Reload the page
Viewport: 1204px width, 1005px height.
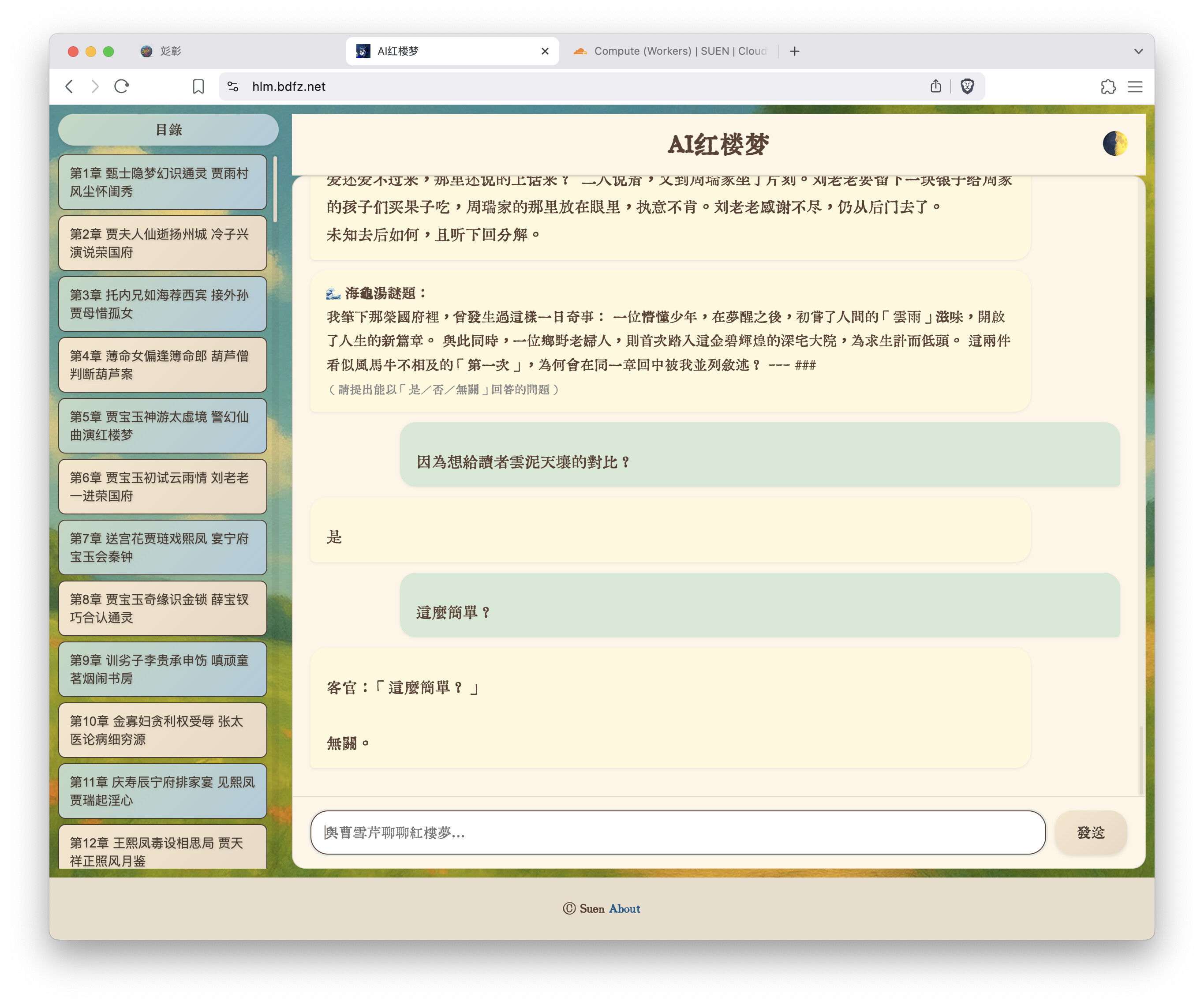(122, 86)
